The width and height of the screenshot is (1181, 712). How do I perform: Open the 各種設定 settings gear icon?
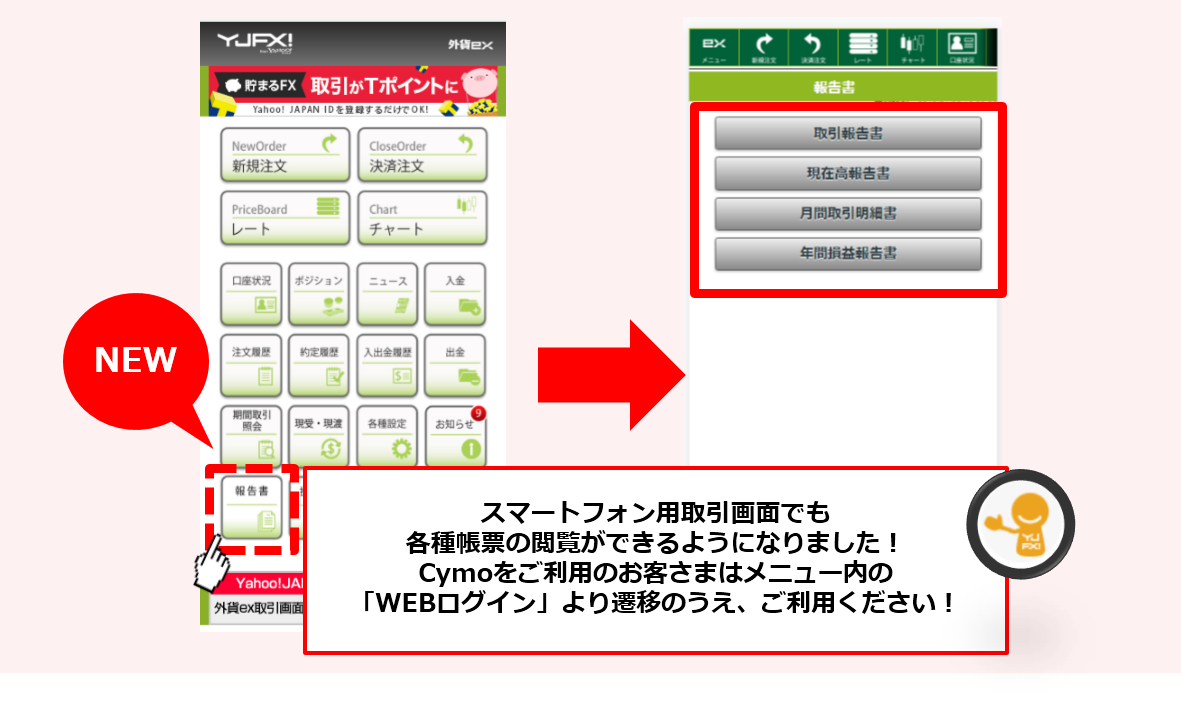(387, 432)
